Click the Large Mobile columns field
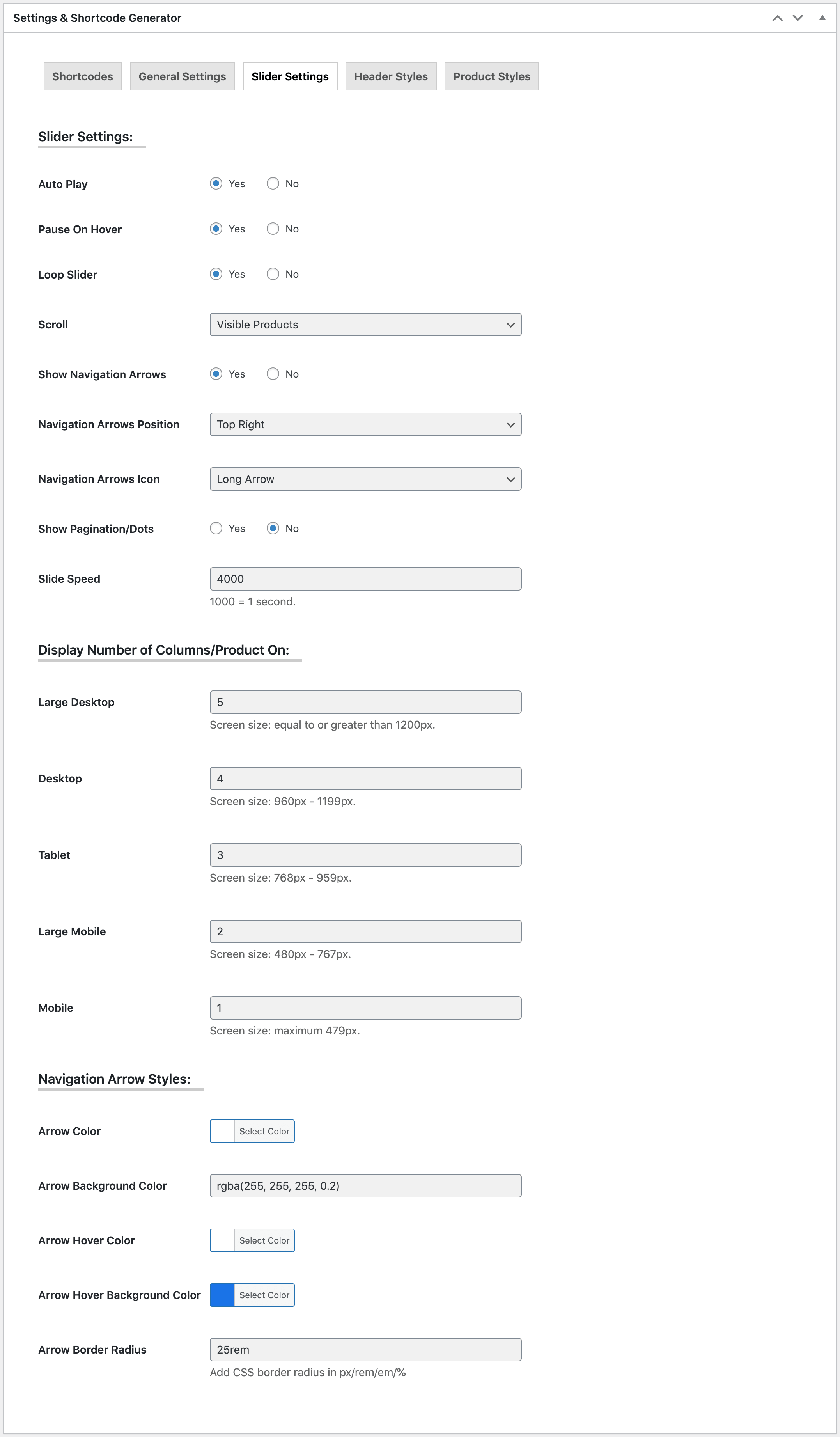 click(x=365, y=931)
